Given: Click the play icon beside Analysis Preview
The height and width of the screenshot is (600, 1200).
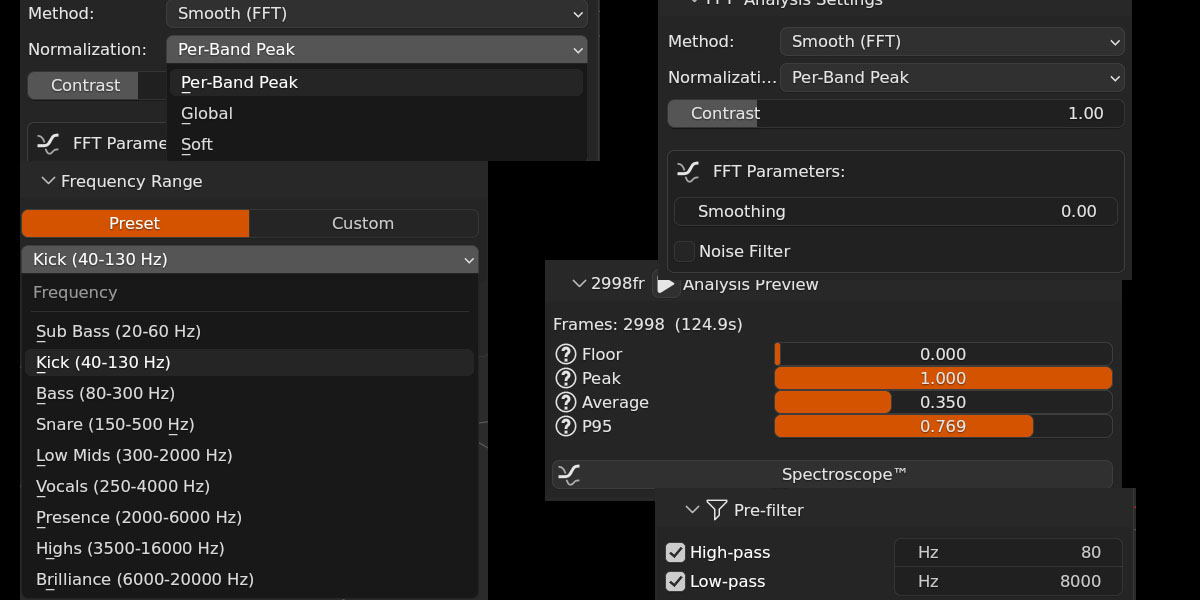Looking at the screenshot, I should click(665, 284).
